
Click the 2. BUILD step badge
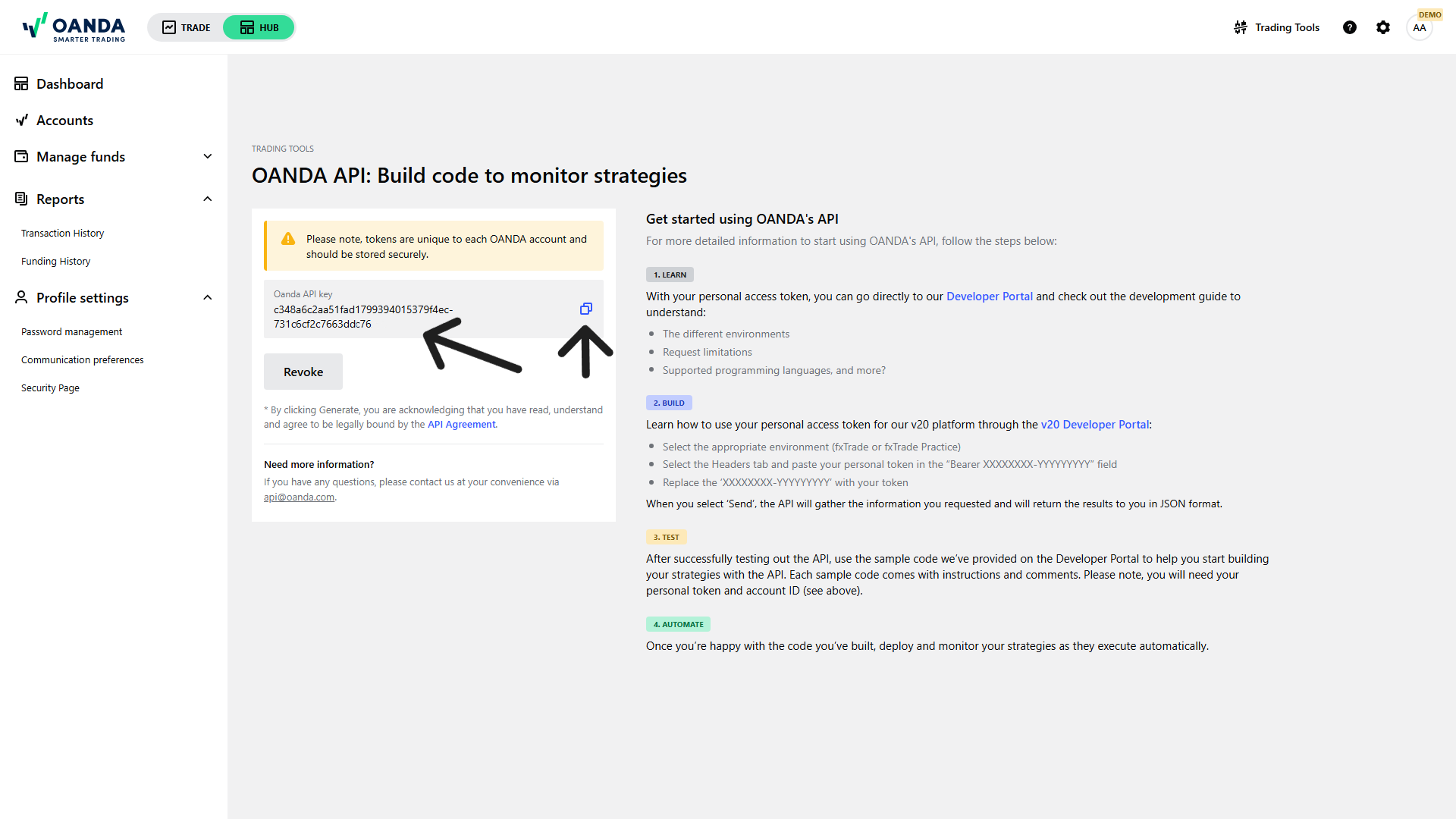(669, 403)
